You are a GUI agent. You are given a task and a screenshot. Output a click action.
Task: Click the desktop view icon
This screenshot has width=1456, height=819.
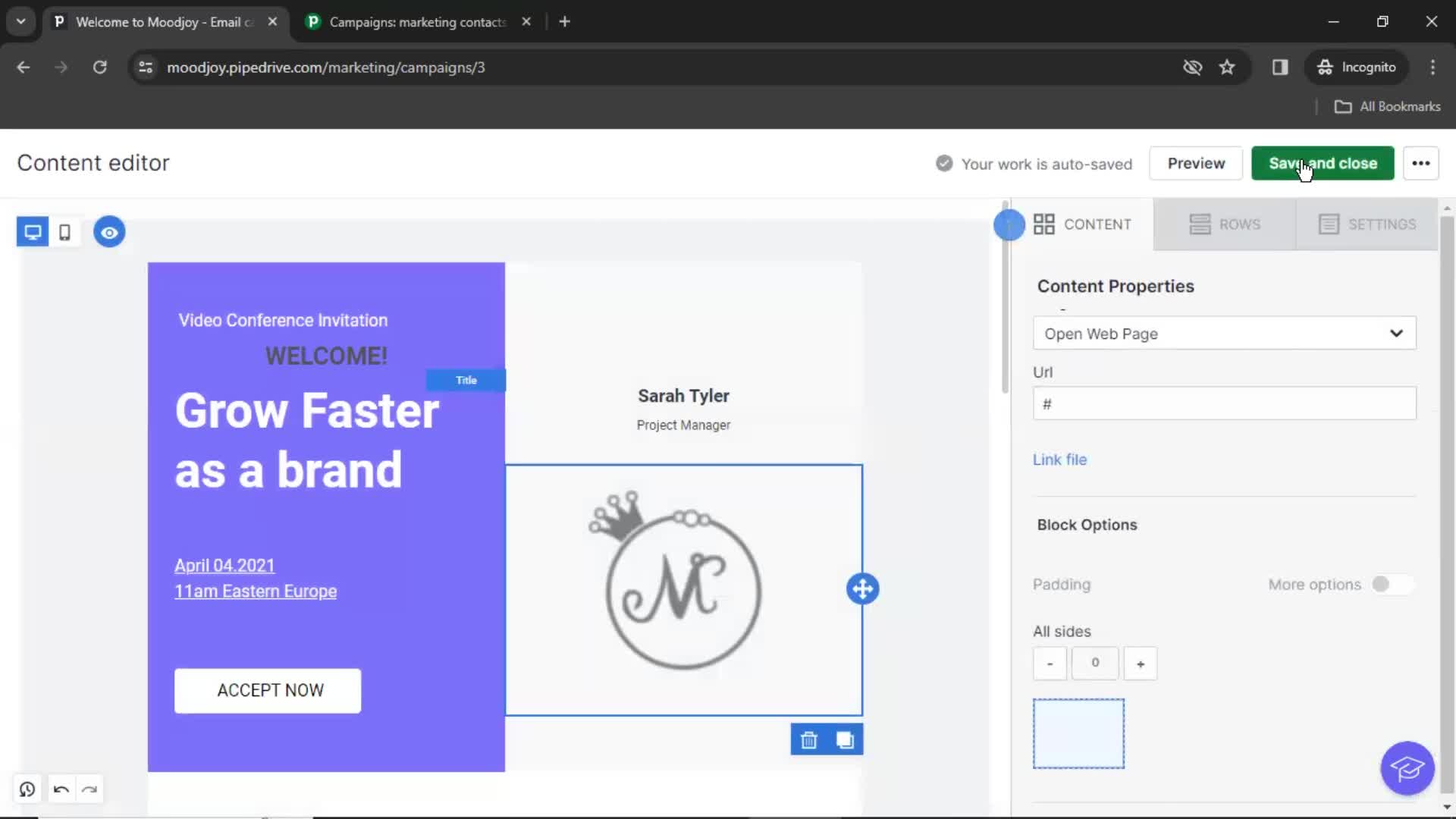[x=32, y=232]
